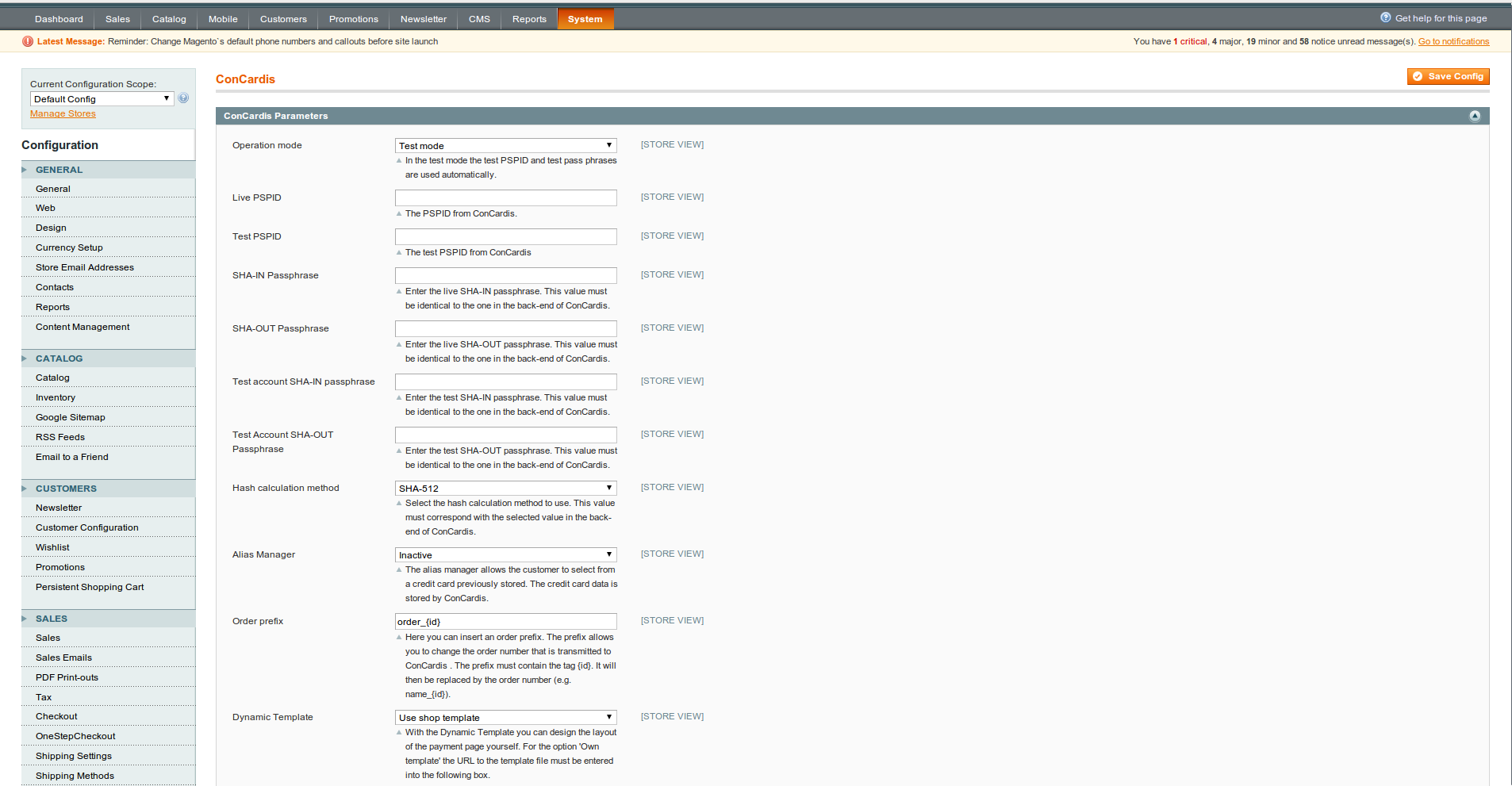Click the Latest Message warning icon

[x=28, y=41]
